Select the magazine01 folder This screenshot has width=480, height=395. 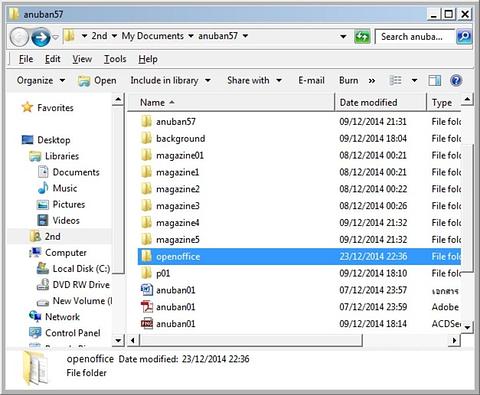pyautogui.click(x=299, y=155)
